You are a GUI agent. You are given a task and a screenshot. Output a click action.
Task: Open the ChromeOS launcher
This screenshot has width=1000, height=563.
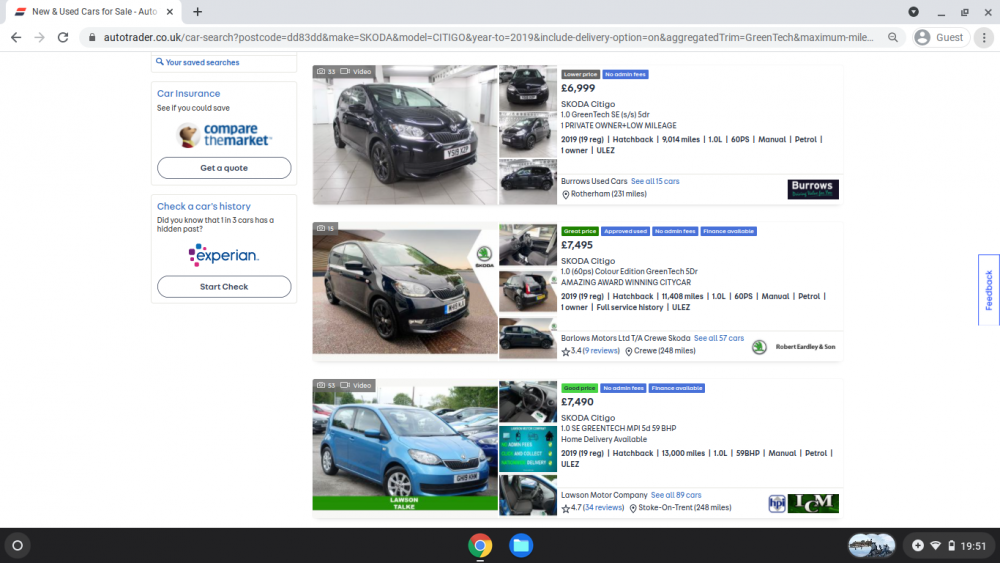click(x=18, y=546)
